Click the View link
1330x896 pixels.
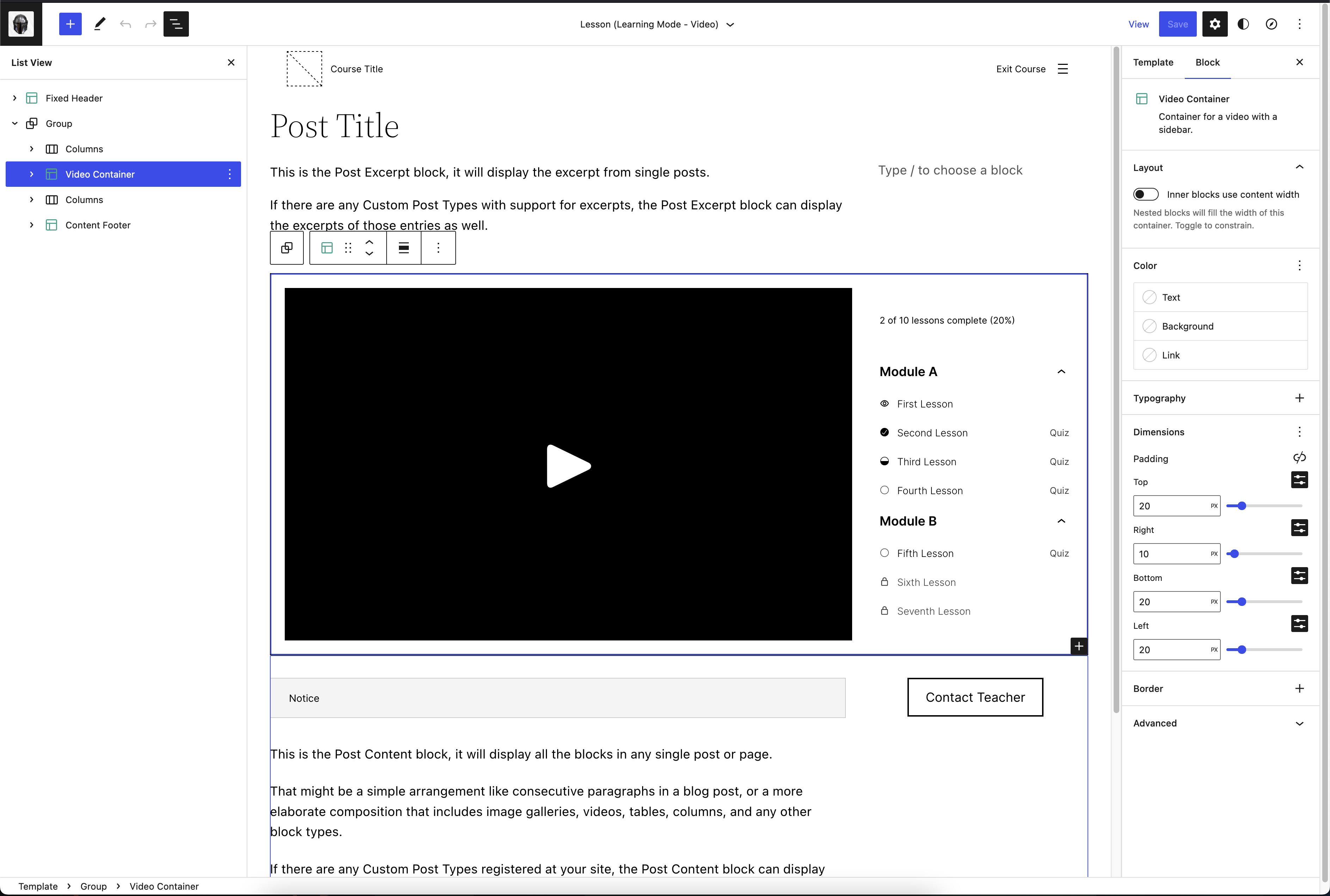(1138, 24)
